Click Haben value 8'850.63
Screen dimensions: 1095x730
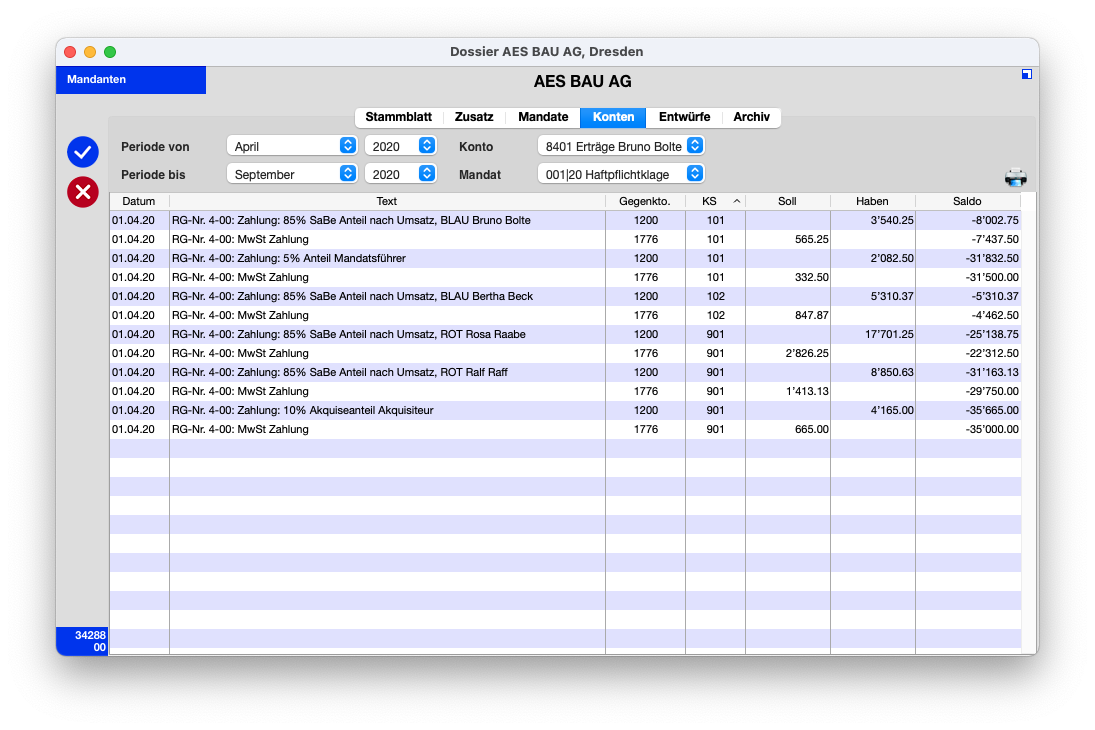(x=892, y=372)
